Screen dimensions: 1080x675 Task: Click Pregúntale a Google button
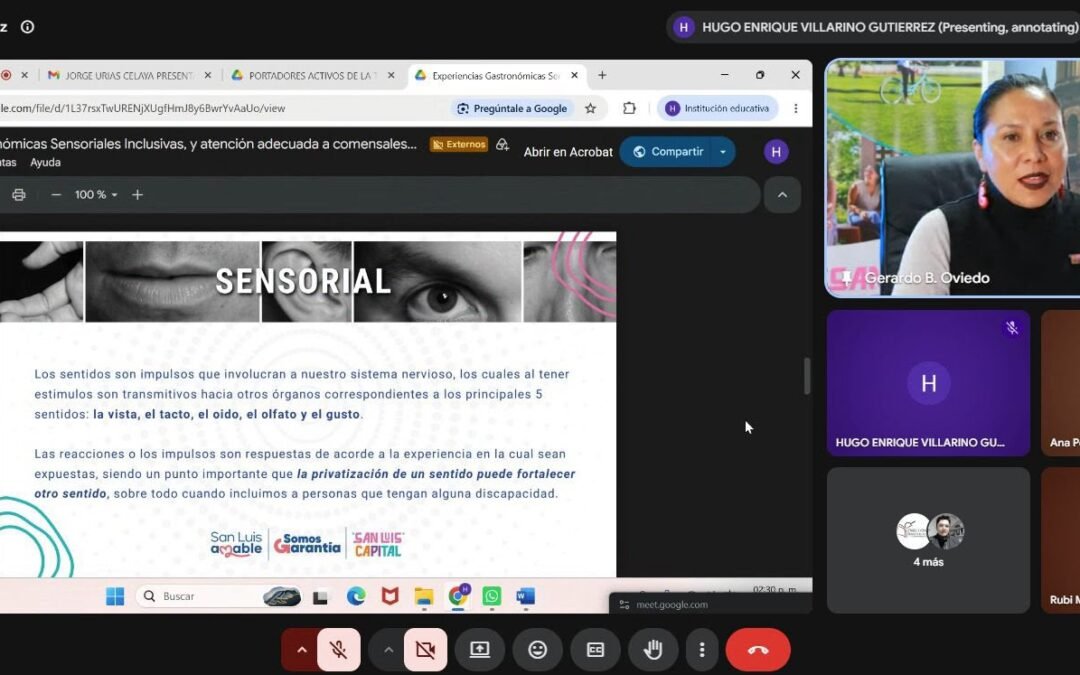click(x=512, y=108)
